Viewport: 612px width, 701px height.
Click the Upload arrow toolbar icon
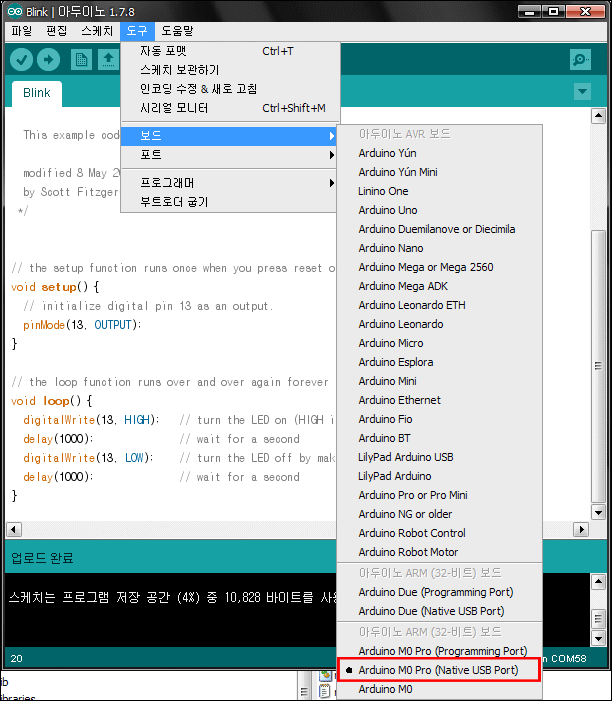click(48, 59)
